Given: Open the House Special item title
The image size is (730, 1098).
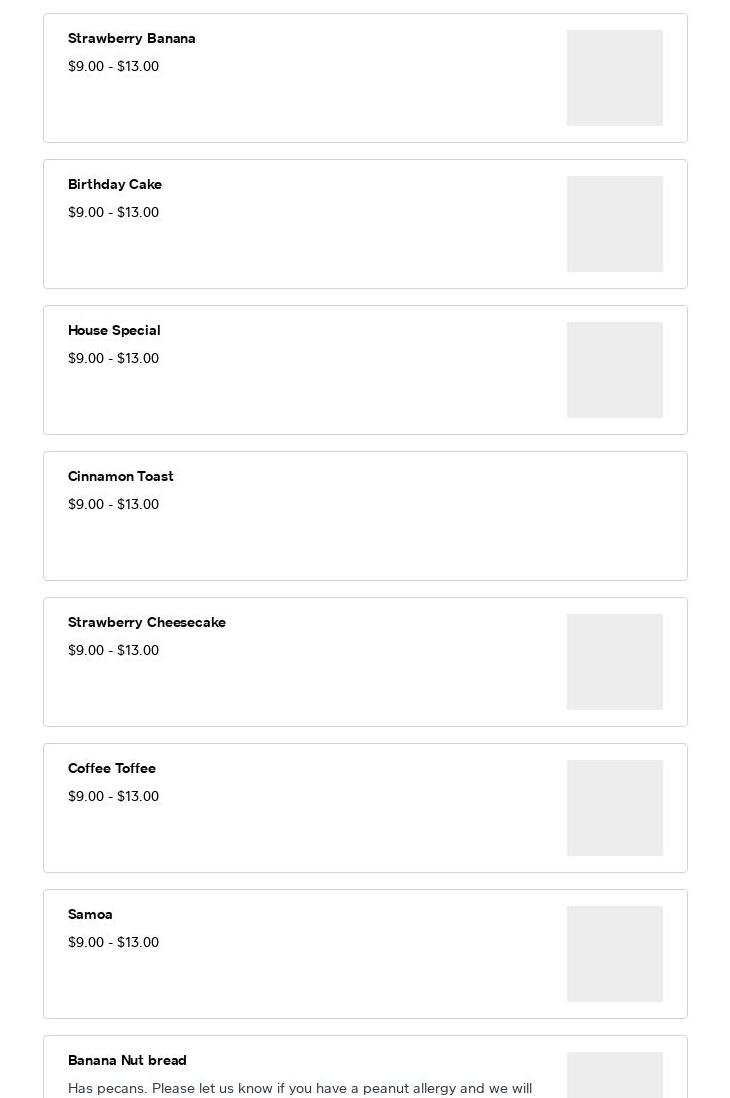Looking at the screenshot, I should point(113,330).
